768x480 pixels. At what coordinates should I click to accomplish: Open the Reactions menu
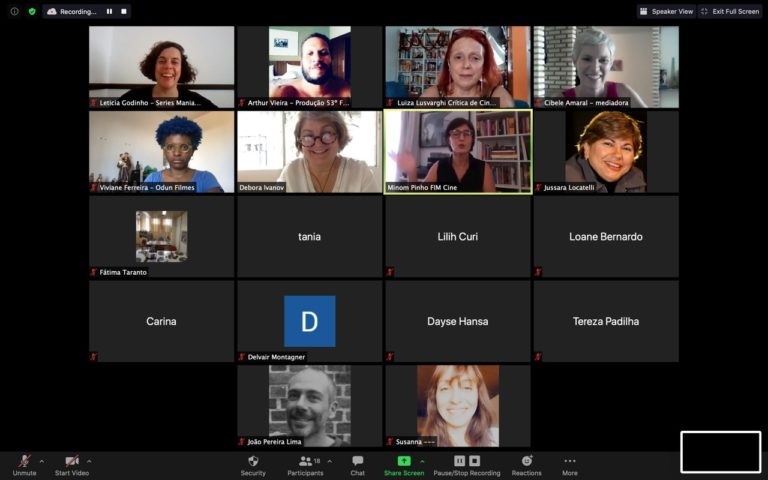coord(526,465)
